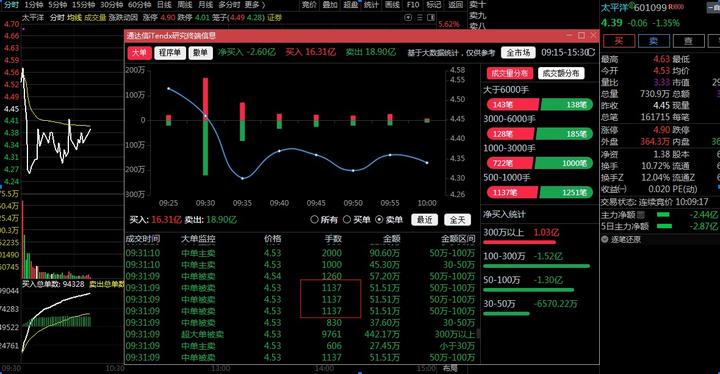
Task: Switch to 15分钟 chart period
Action: [84, 5]
